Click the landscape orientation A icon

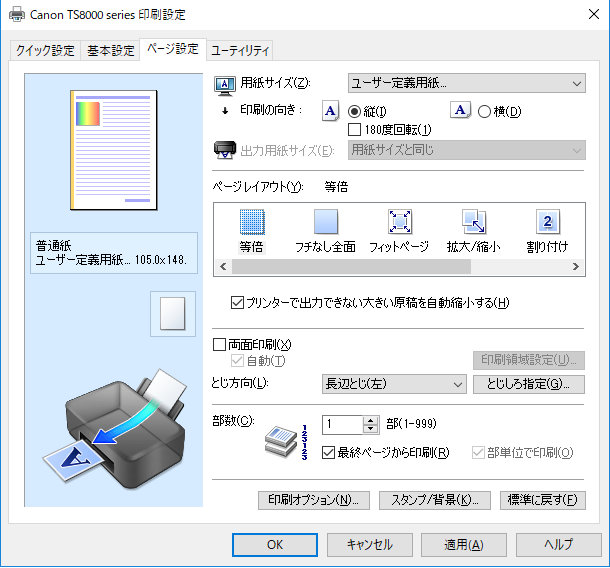click(460, 110)
